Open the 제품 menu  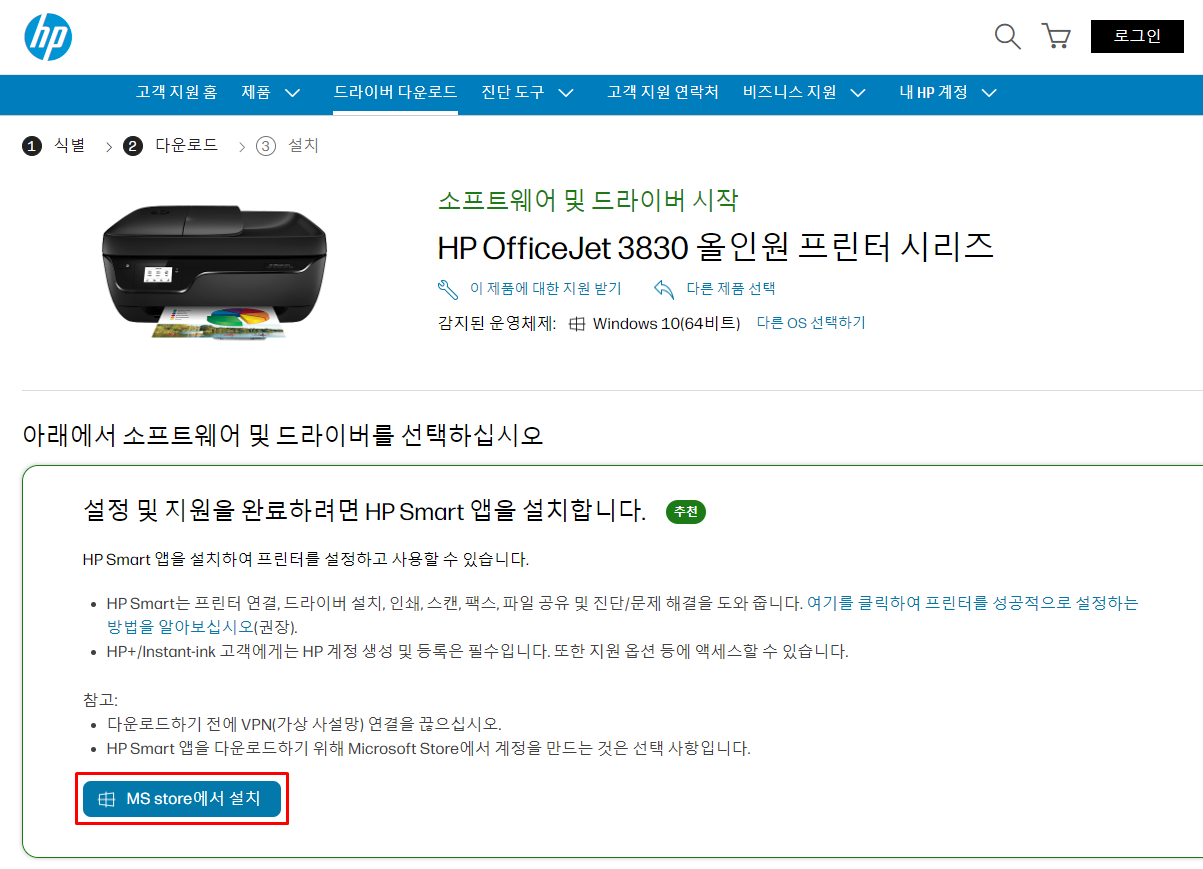pos(256,92)
